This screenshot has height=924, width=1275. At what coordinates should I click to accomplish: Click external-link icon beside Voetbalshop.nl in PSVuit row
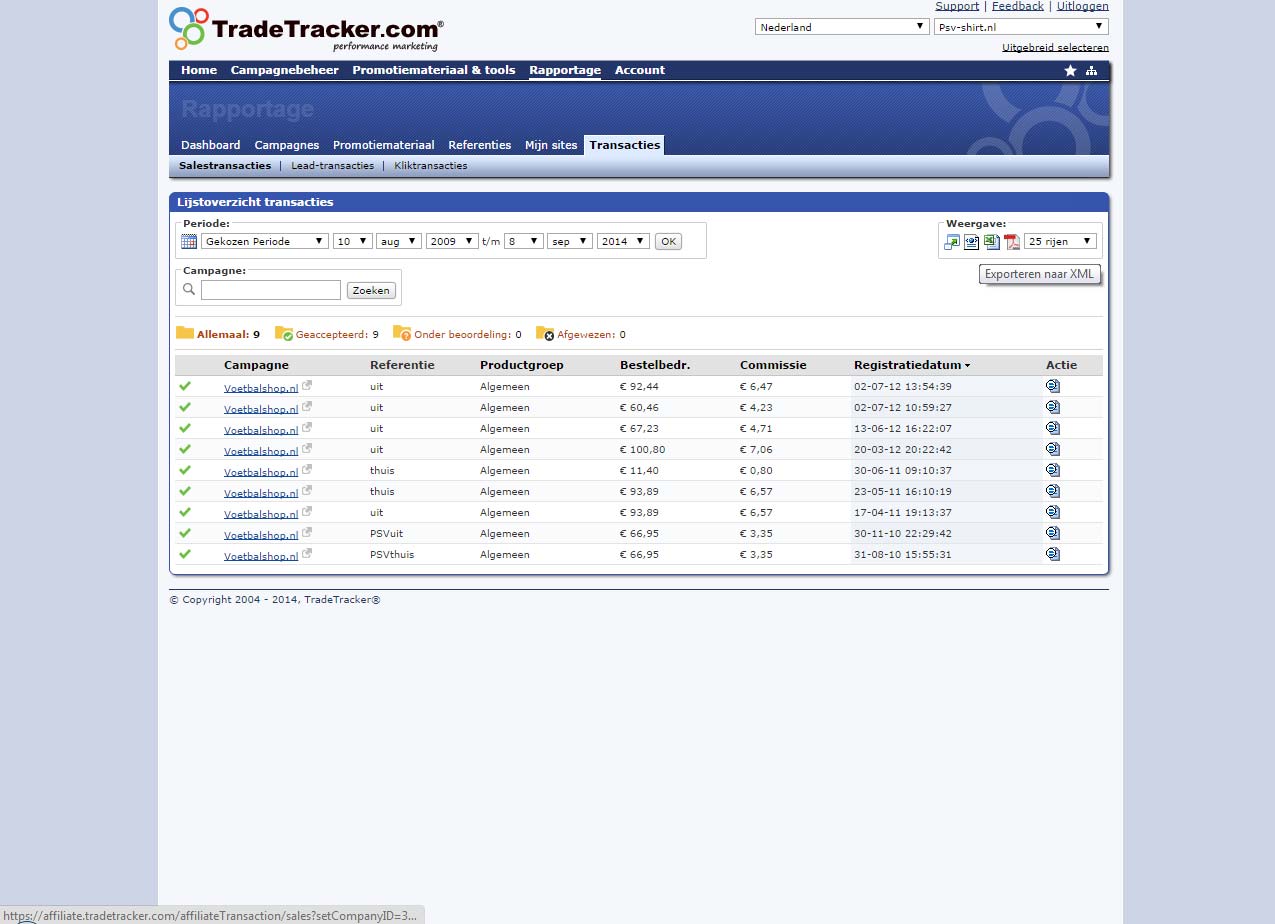click(x=307, y=532)
